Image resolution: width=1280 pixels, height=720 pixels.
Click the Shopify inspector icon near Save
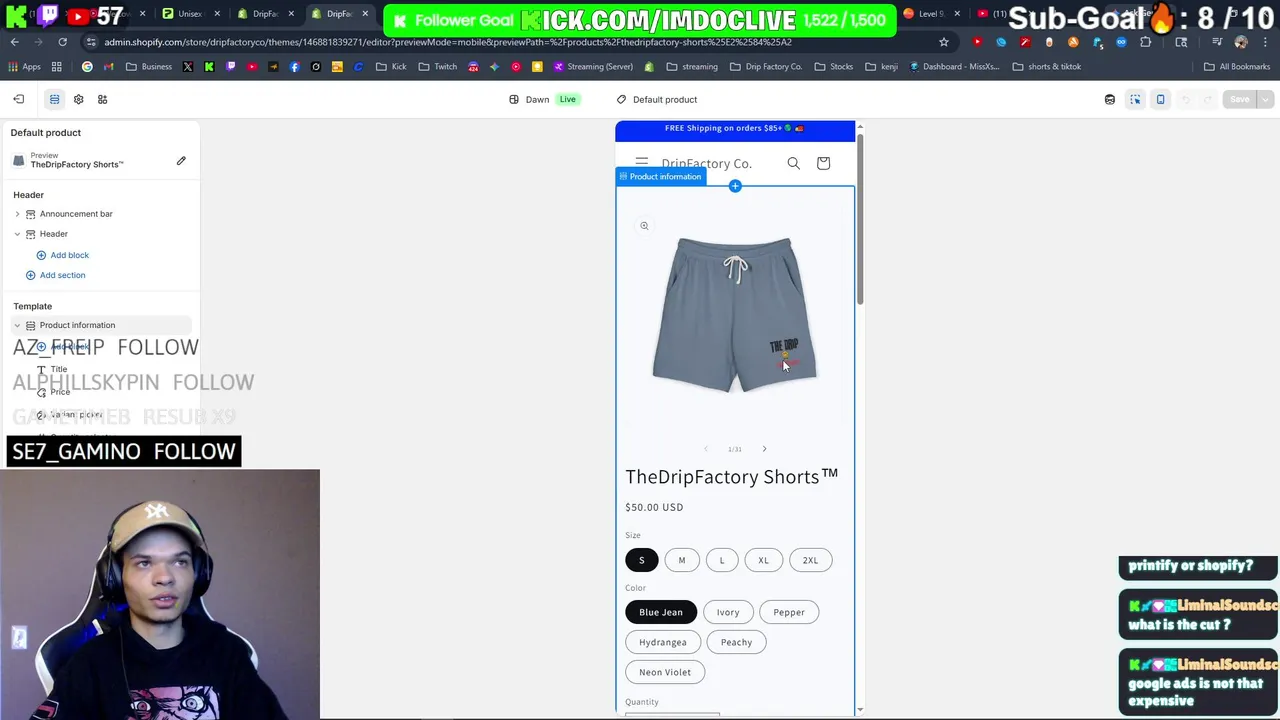[x=1110, y=99]
